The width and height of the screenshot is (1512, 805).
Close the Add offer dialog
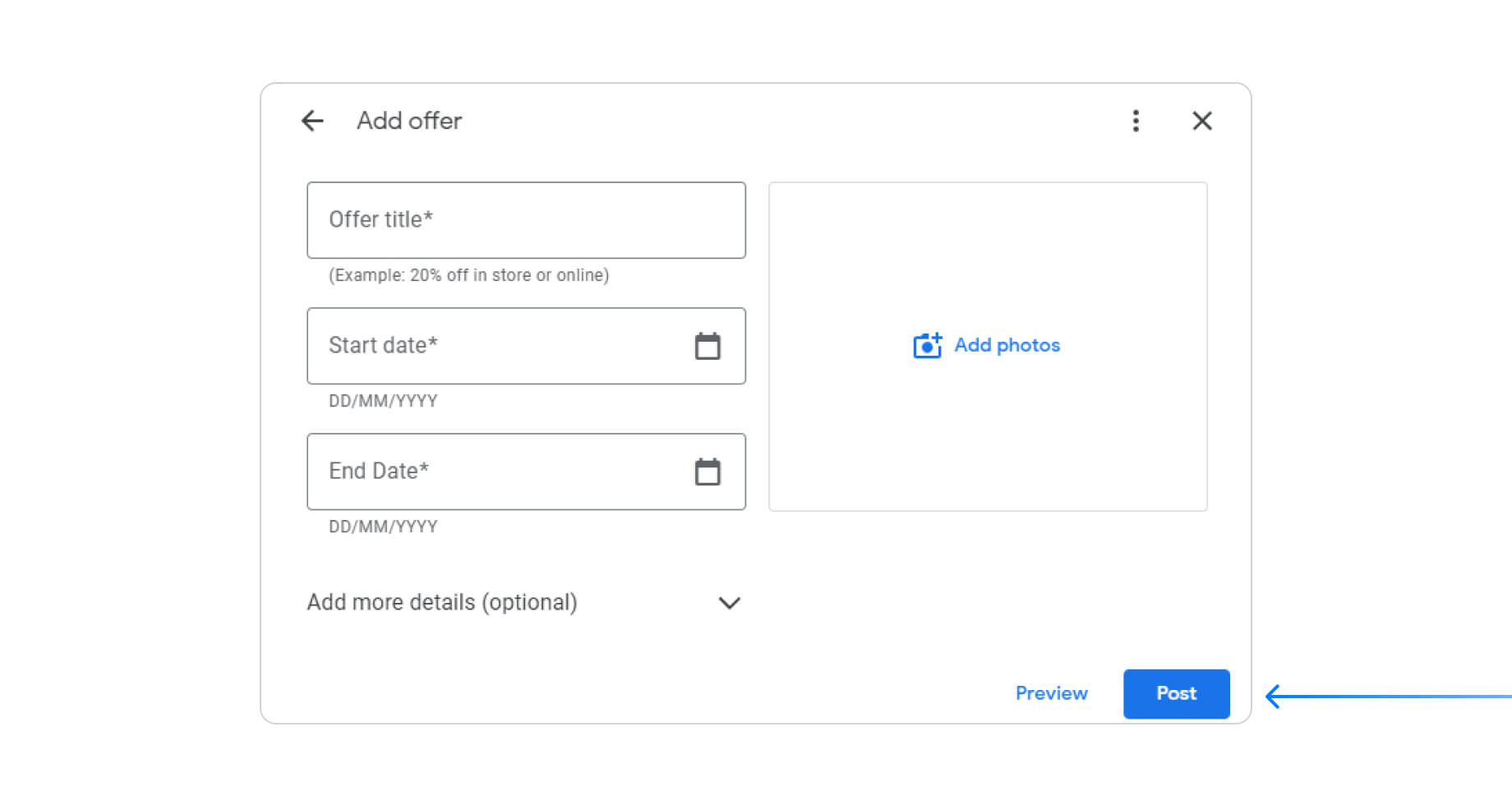1202,121
